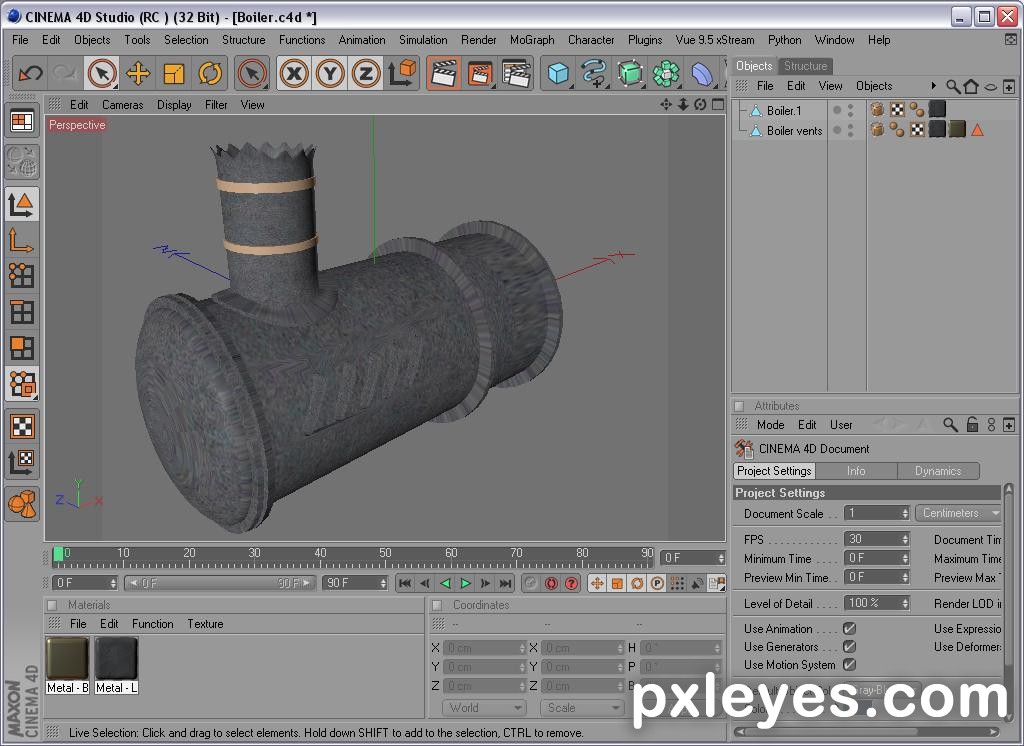The width and height of the screenshot is (1024, 746).
Task: Render to Picture Viewer
Action: coord(480,73)
